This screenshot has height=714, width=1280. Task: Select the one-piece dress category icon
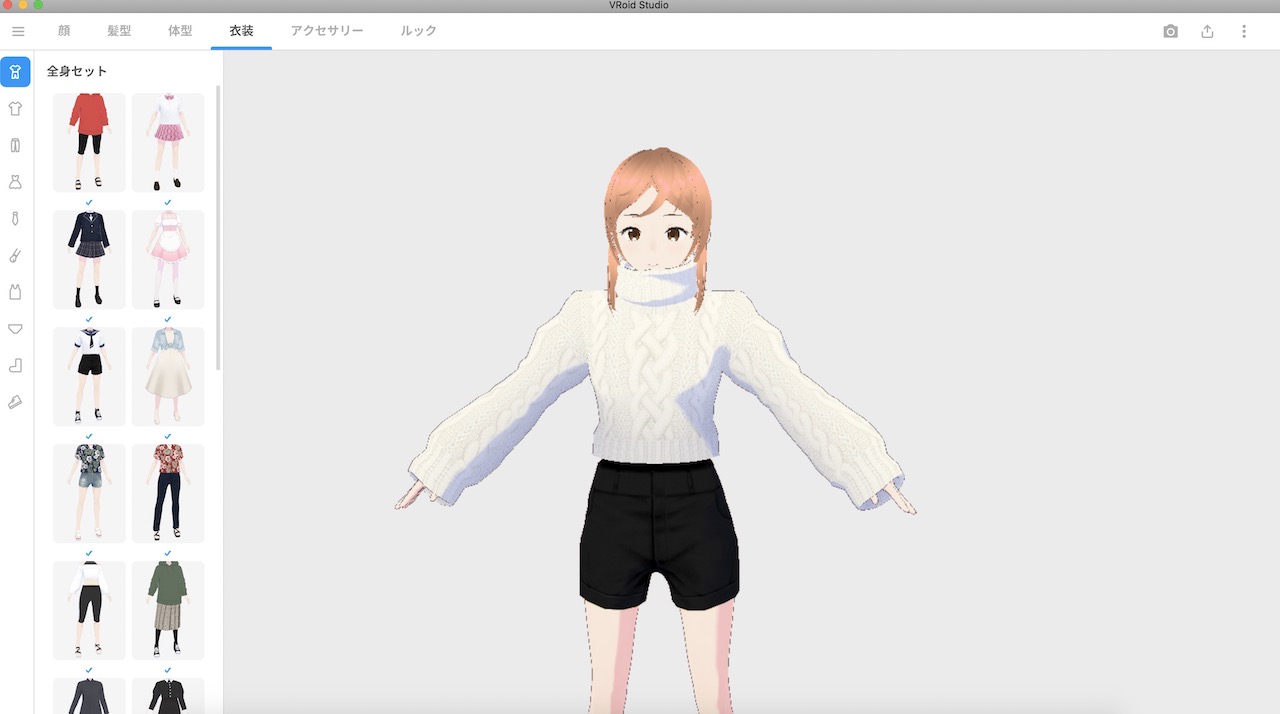tap(15, 181)
